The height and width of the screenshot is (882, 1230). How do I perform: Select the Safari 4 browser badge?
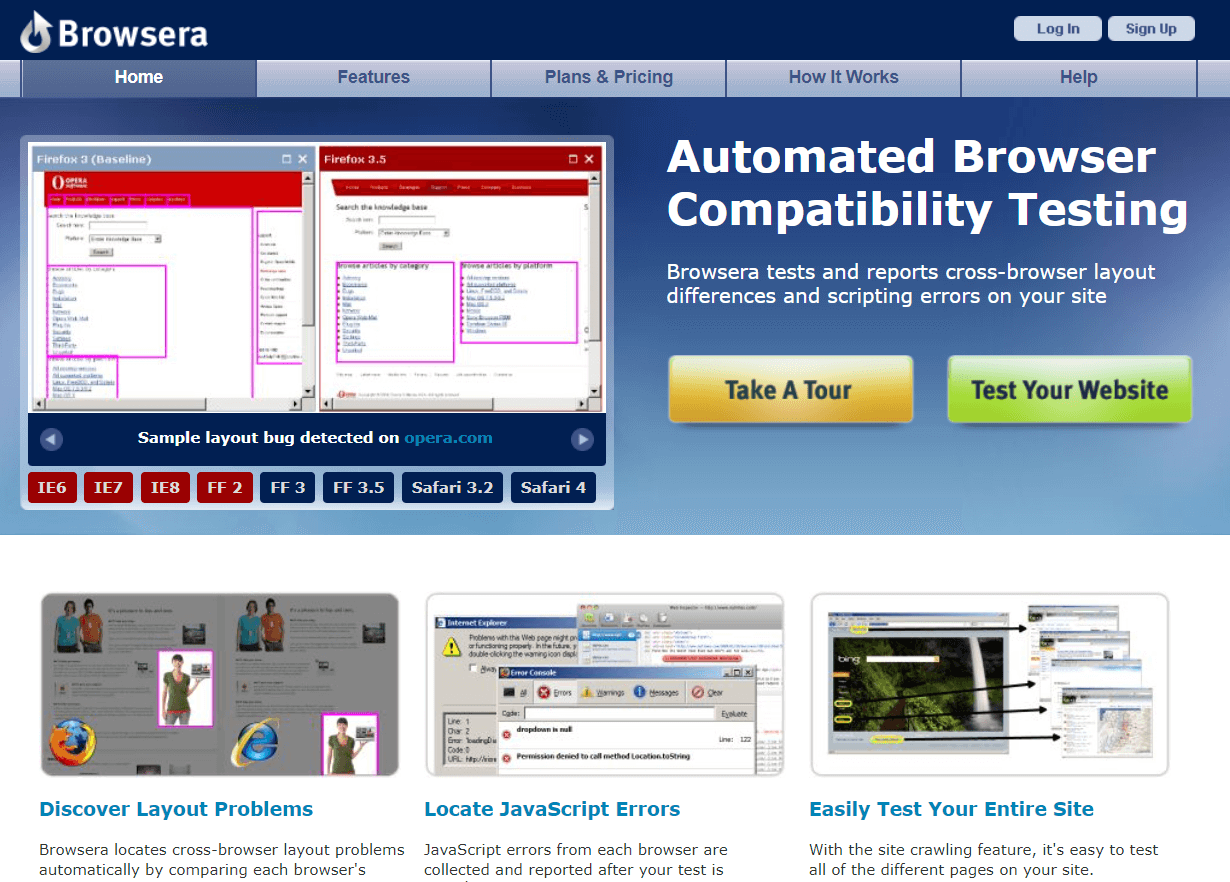pos(553,487)
